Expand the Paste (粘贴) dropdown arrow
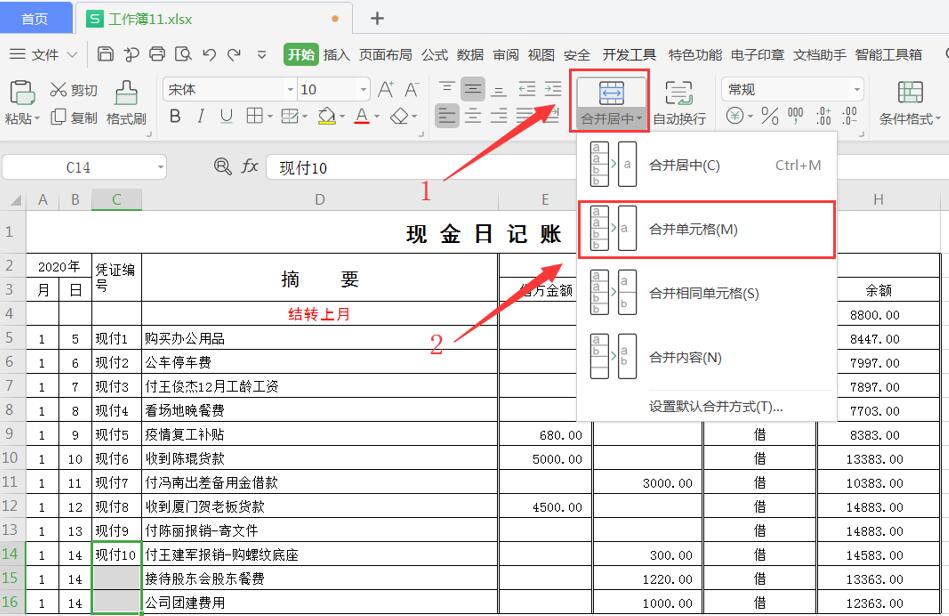This screenshot has width=949, height=616. (37, 119)
